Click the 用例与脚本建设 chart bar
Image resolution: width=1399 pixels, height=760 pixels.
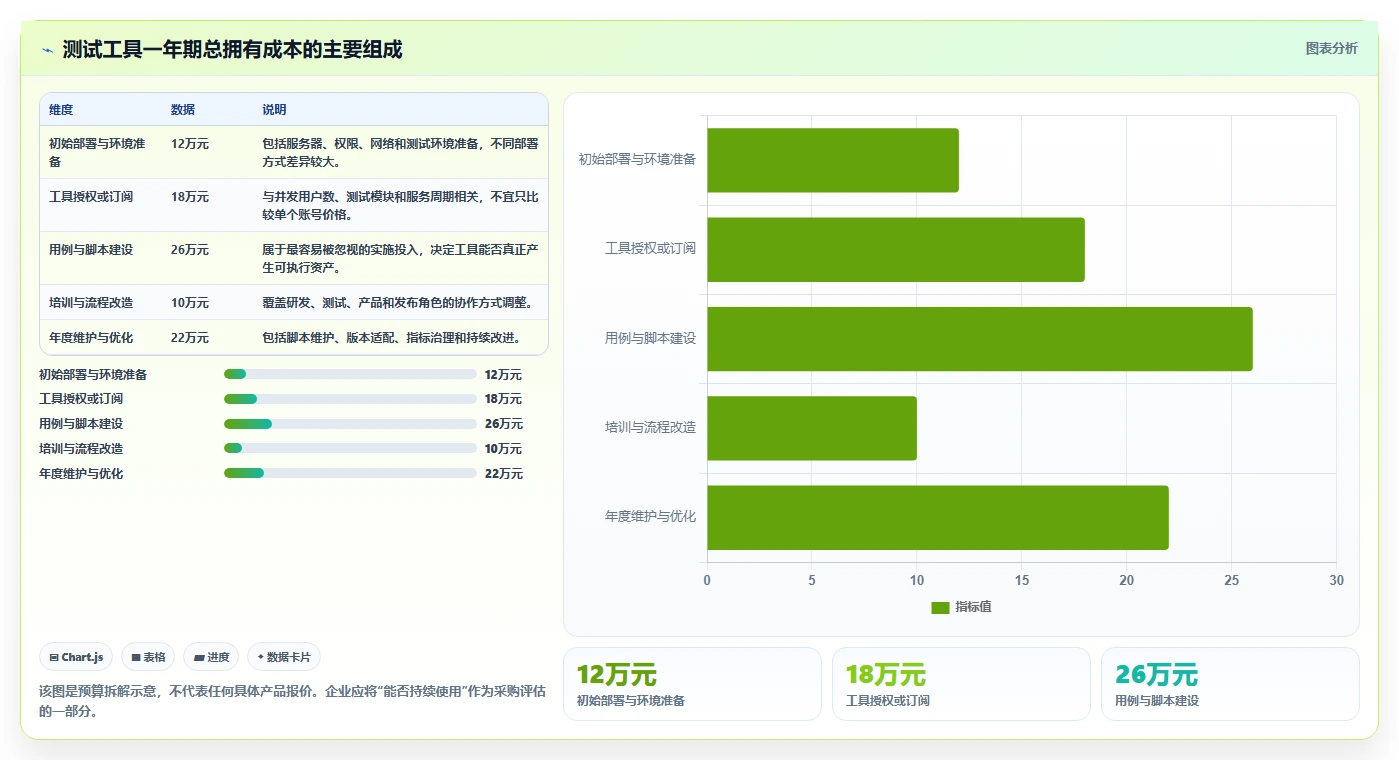pos(980,339)
